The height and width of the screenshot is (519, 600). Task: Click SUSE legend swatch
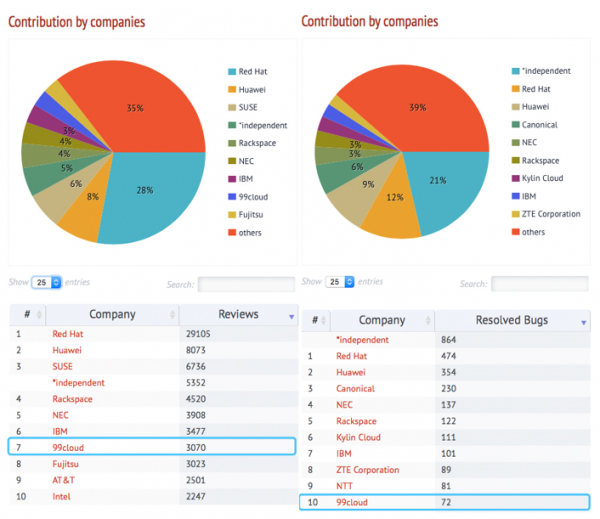click(232, 108)
